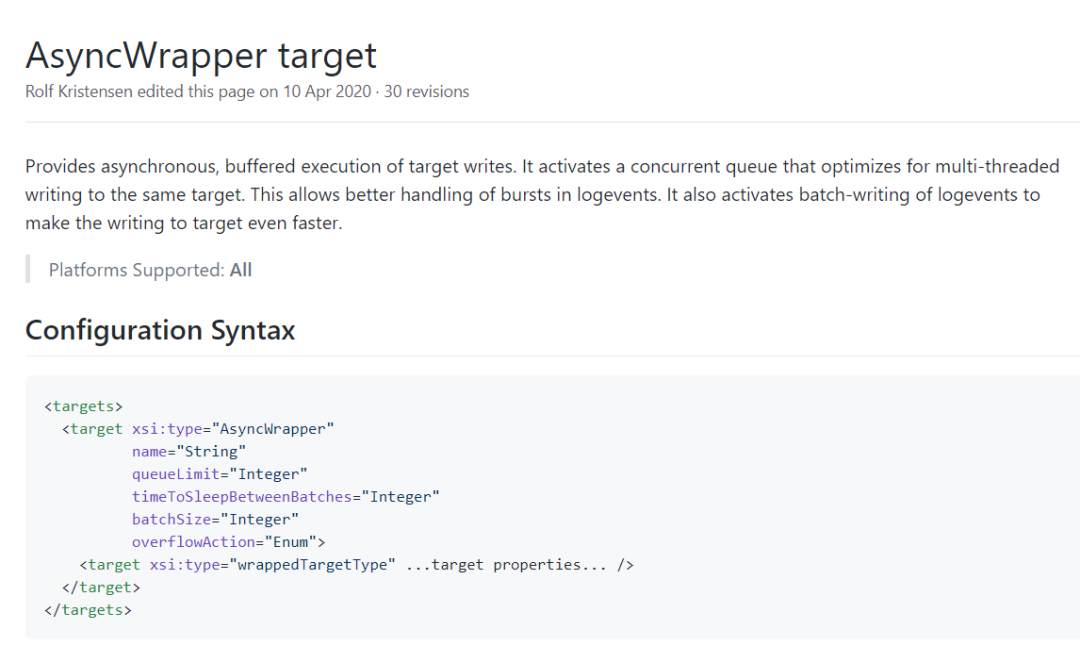Viewport: 1080px width, 646px height.
Task: Click the ...target properties... placeholder text
Action: (x=506, y=565)
